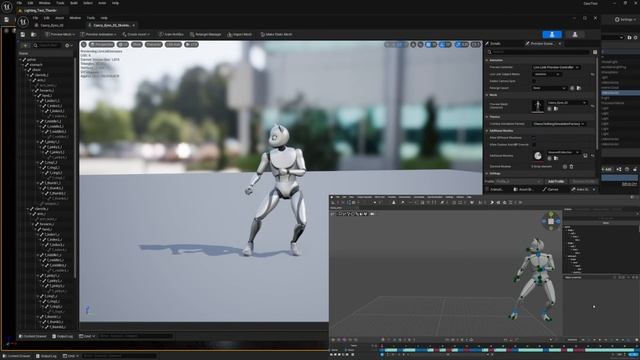This screenshot has height=360, width=640.
Task: Open the Show menu in the viewport
Action: (x=137, y=44)
